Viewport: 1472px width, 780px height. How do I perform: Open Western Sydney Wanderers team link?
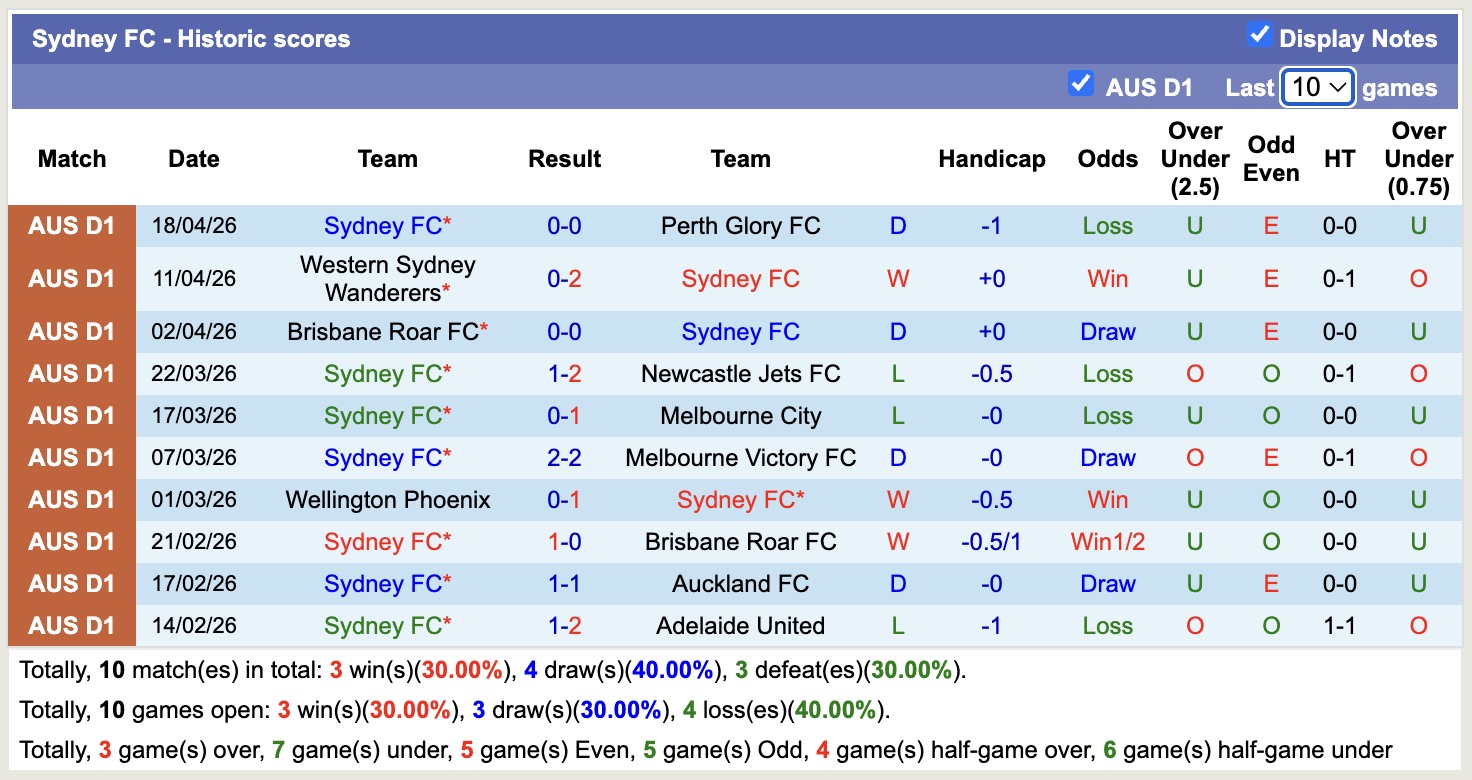pyautogui.click(x=387, y=279)
